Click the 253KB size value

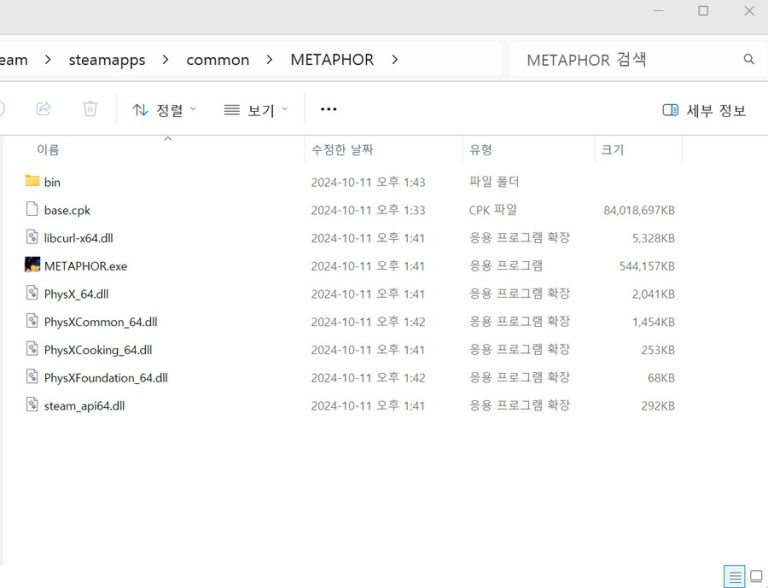(x=658, y=350)
